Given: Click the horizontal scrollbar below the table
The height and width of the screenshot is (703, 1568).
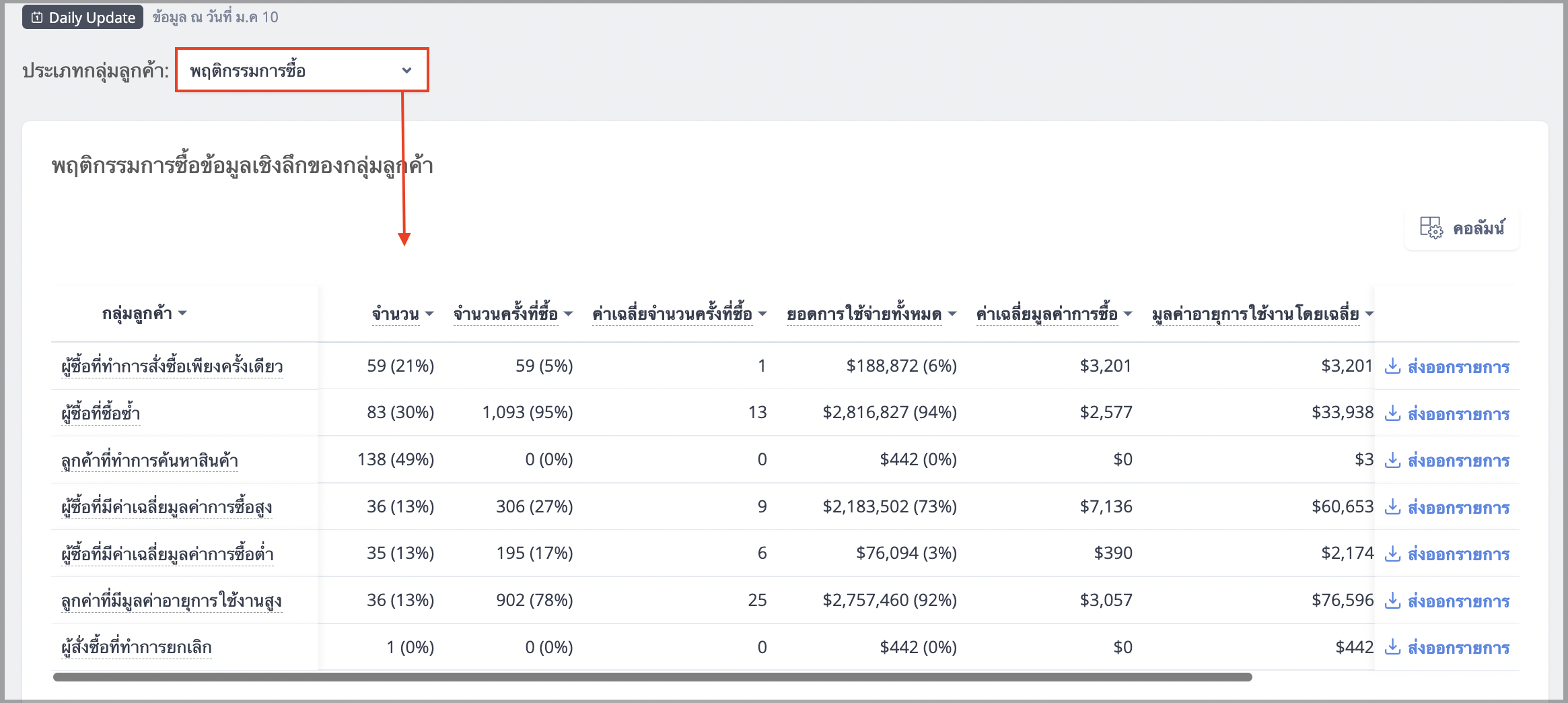Looking at the screenshot, I should tap(652, 677).
